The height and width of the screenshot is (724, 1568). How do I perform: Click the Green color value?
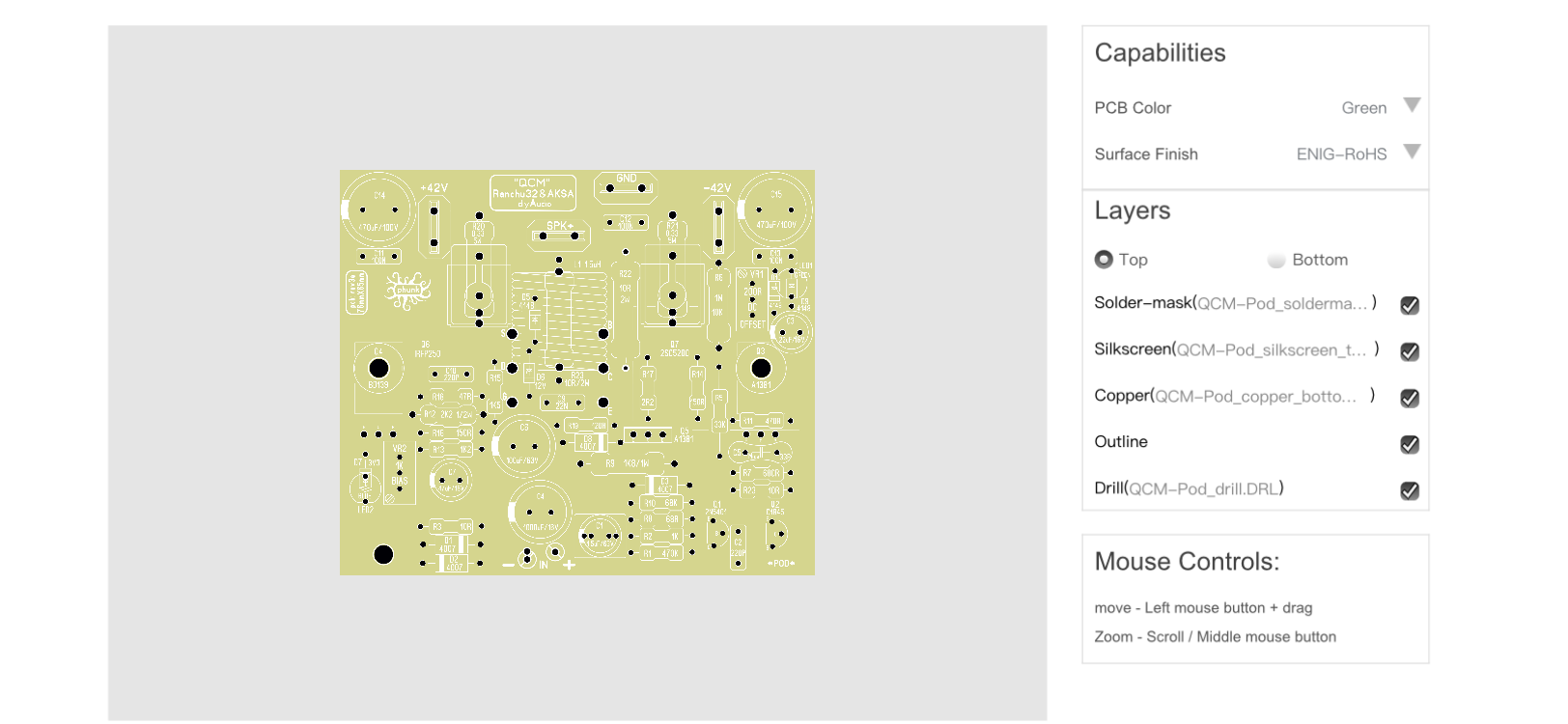pyautogui.click(x=1363, y=108)
